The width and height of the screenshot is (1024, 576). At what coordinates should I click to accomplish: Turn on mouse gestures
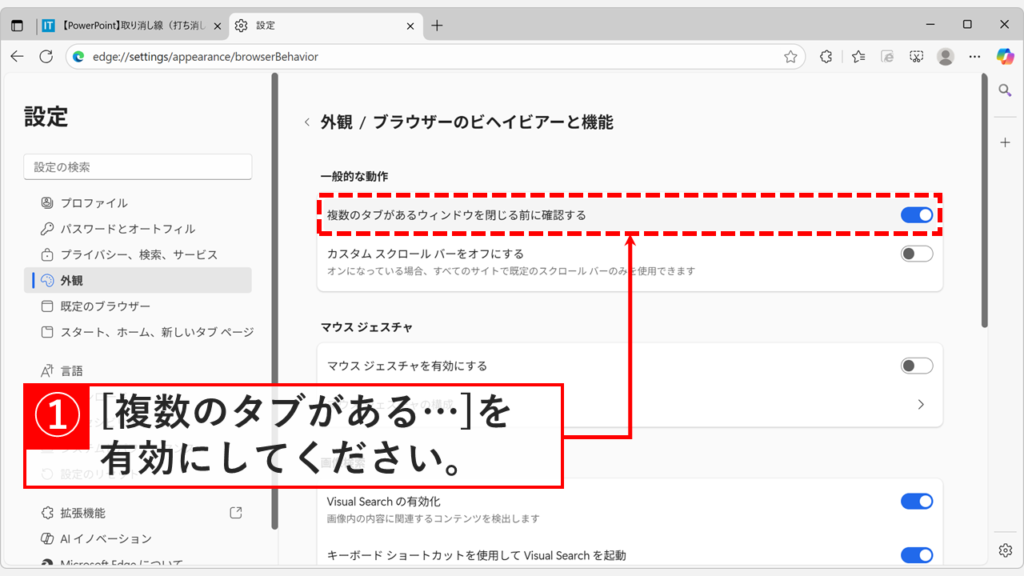tap(917, 366)
